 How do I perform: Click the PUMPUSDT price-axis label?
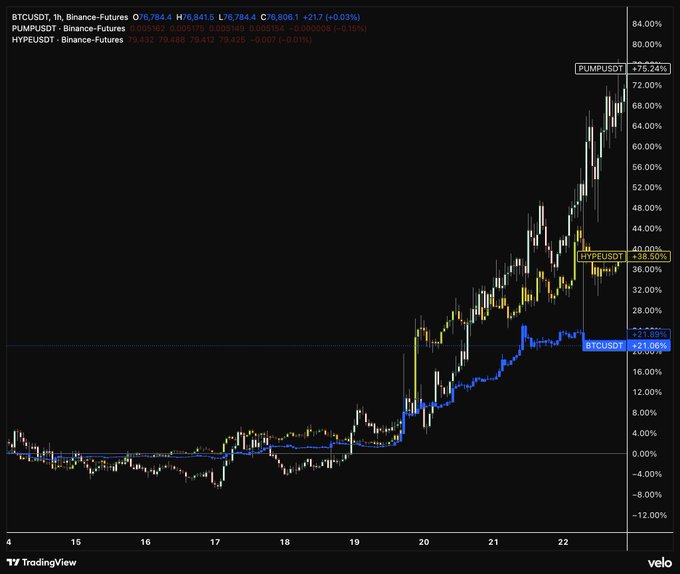pos(601,68)
